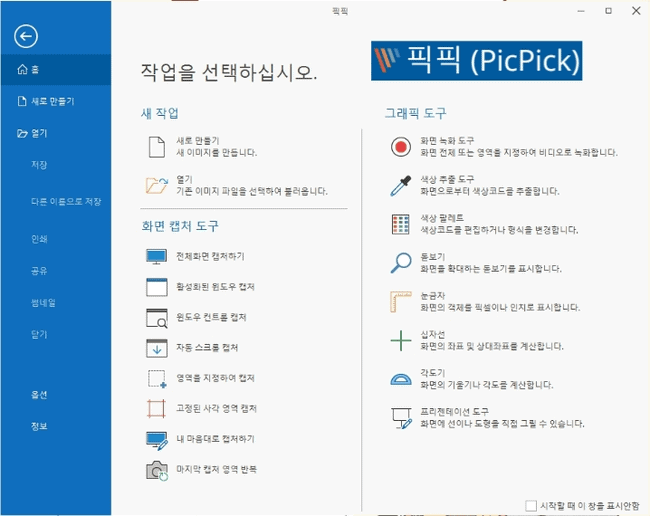650x516 pixels.
Task: Click text 화면을 확대하는 돋보기를 표시합니다.
Action: (x=491, y=269)
